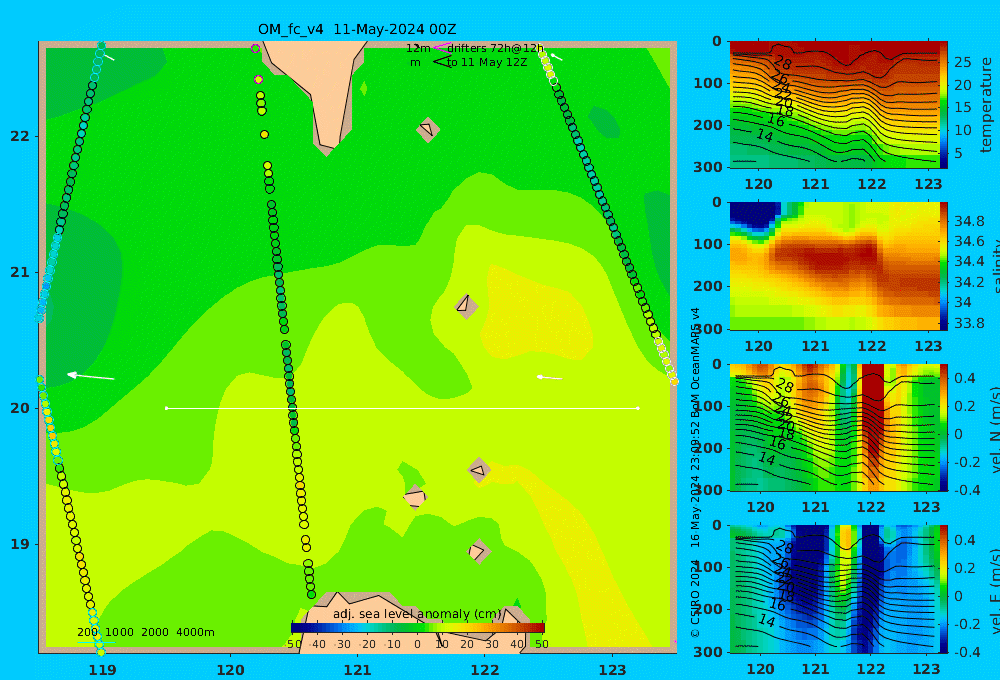This screenshot has width=1000, height=680.
Task: Click the plot title "OM_fc_v4 11-May-2024 00Z"
Action: [357, 29]
